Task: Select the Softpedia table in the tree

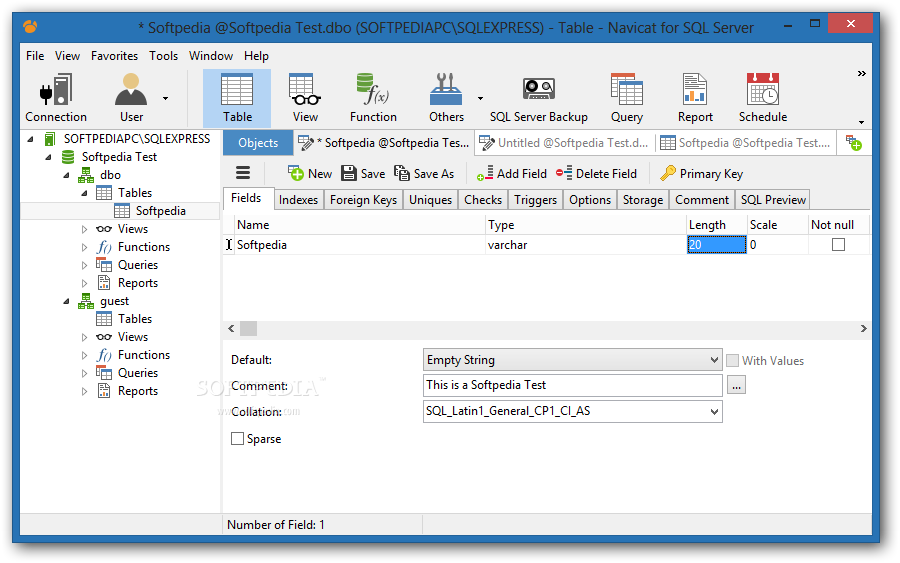Action: (x=160, y=211)
